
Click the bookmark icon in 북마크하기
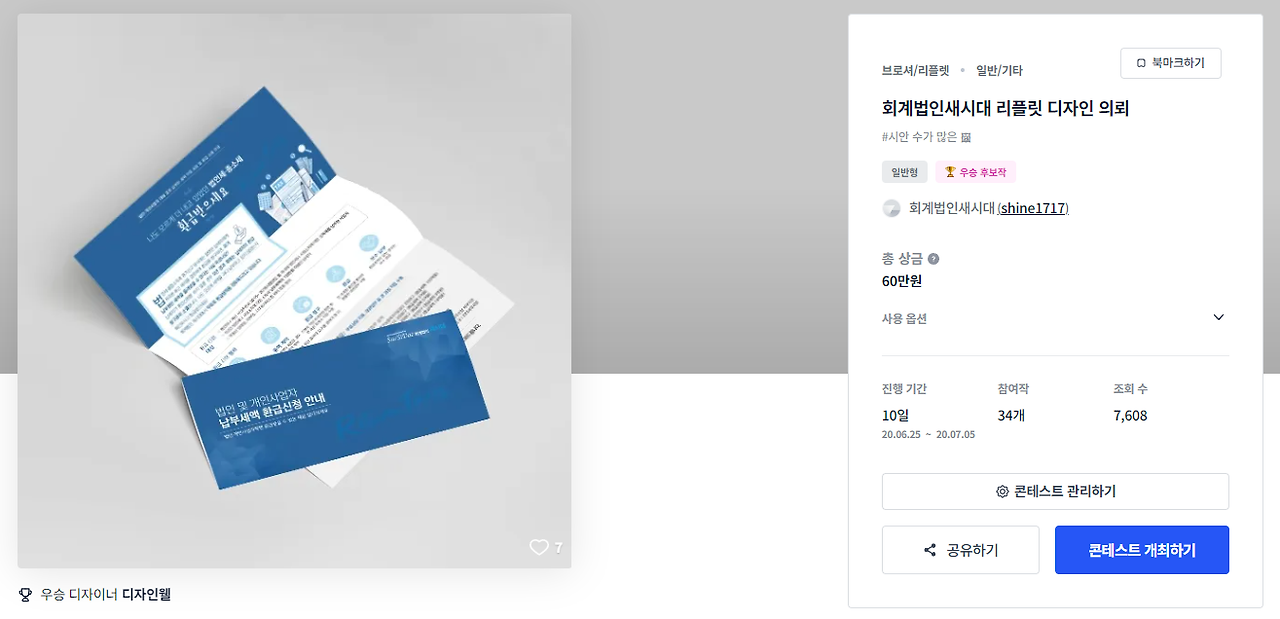[x=1141, y=63]
